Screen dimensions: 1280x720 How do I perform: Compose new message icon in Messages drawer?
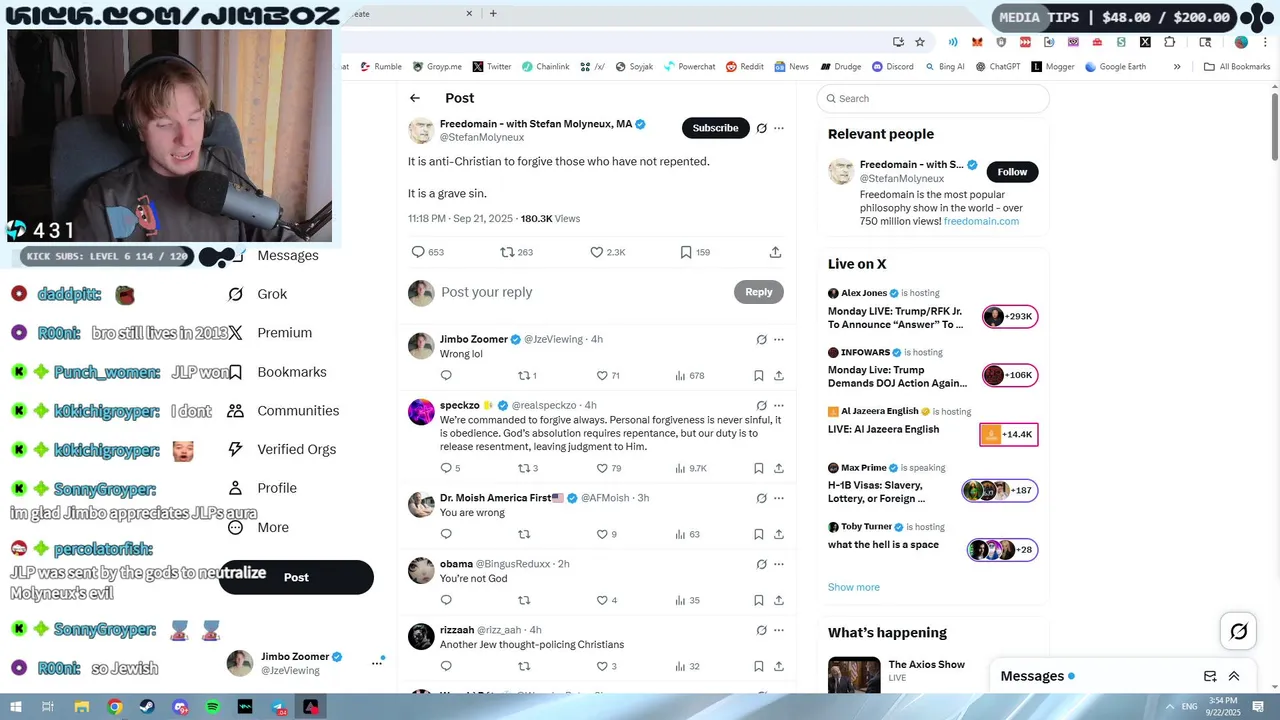1209,676
